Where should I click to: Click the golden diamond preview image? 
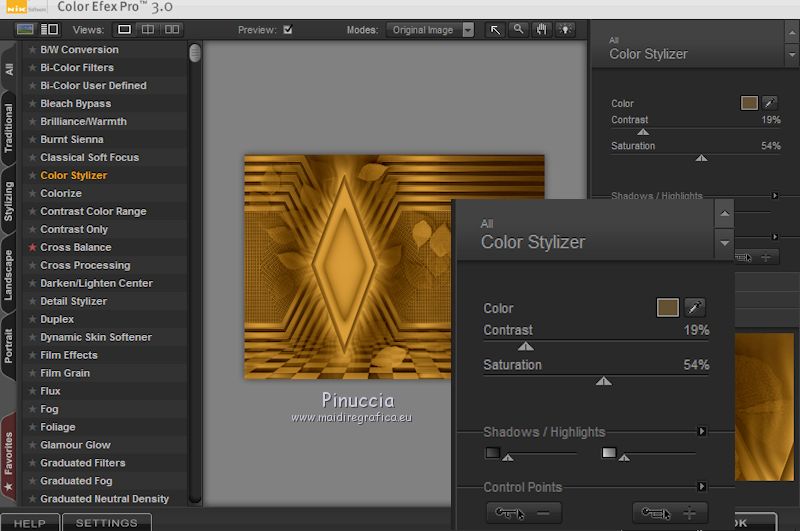click(x=347, y=267)
